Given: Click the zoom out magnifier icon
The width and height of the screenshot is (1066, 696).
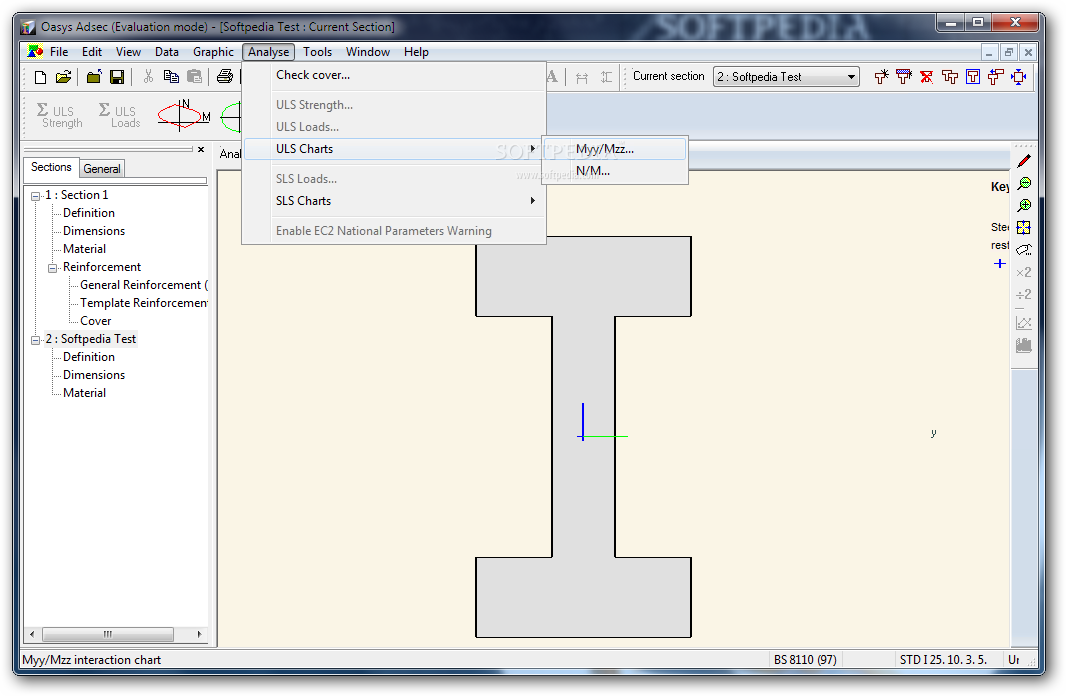Looking at the screenshot, I should click(x=1024, y=184).
